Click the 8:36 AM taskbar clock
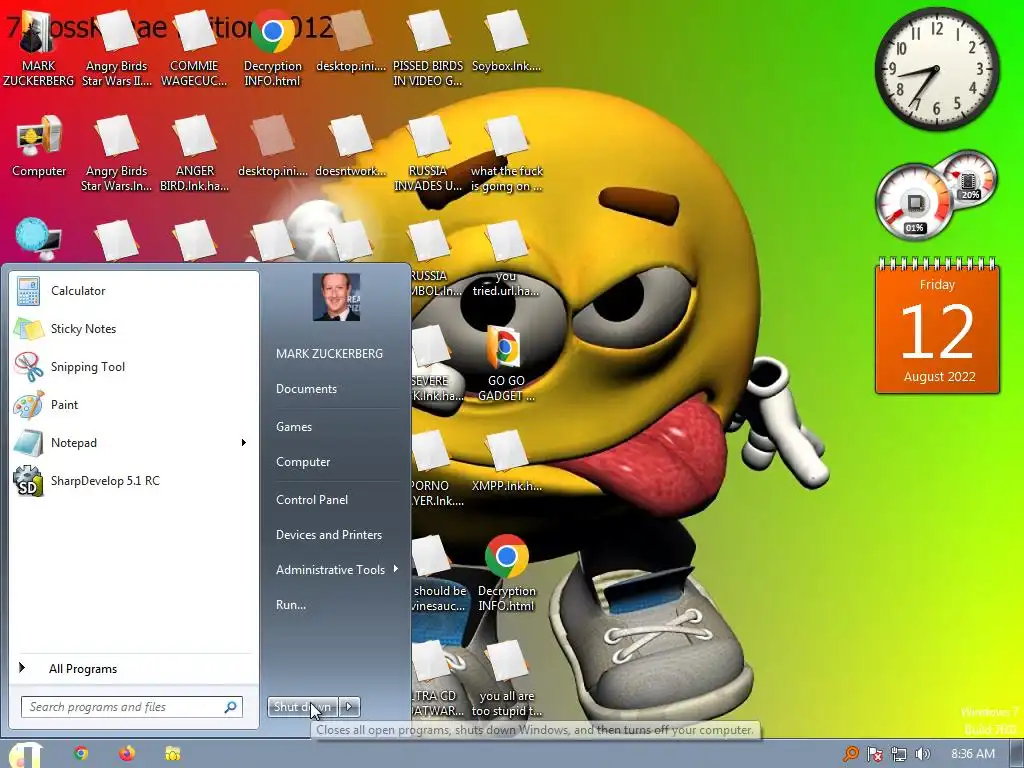The image size is (1024, 768). click(973, 754)
